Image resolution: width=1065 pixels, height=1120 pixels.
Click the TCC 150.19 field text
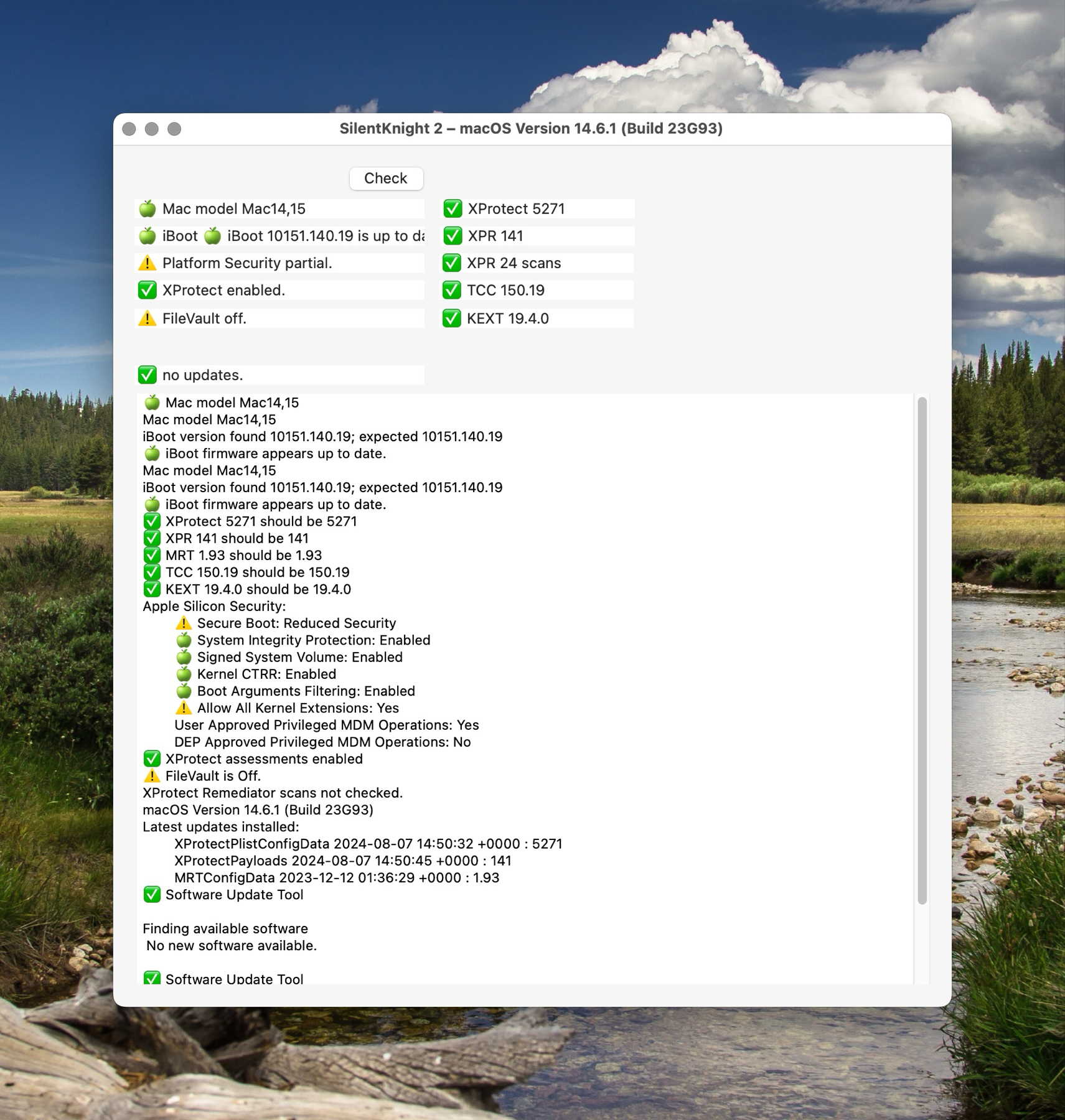point(505,291)
